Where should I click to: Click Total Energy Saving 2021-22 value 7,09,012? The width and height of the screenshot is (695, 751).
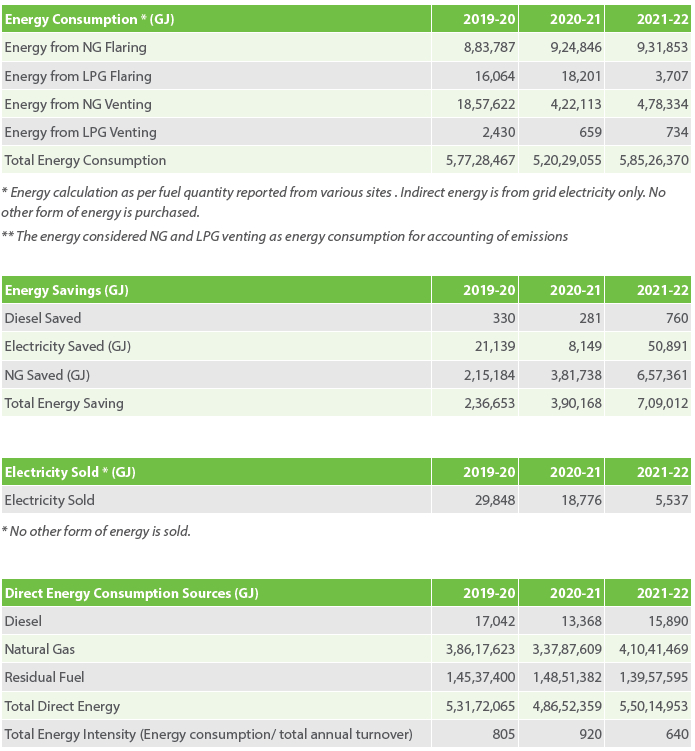(662, 403)
